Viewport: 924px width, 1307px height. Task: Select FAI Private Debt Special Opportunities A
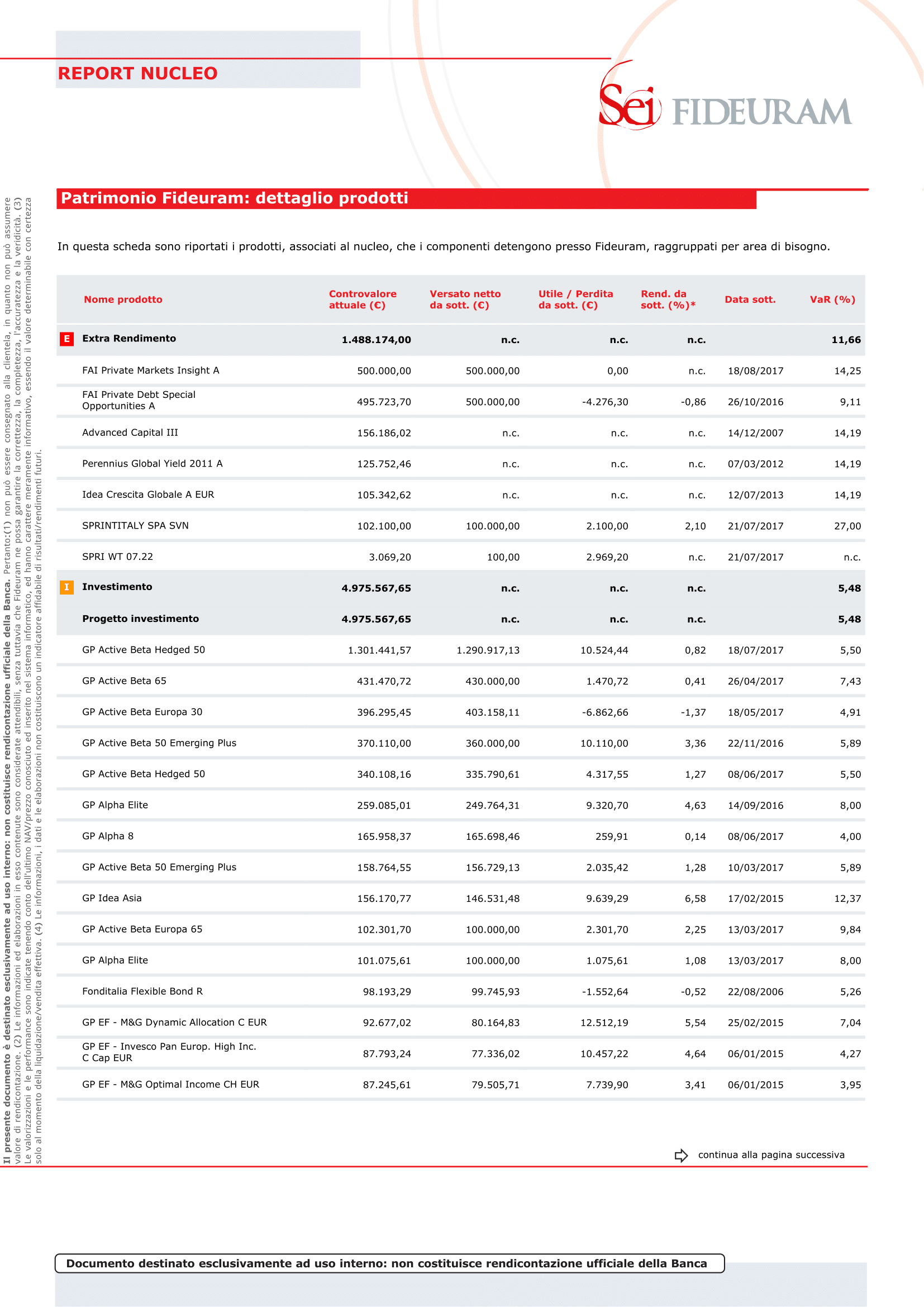pyautogui.click(x=139, y=400)
